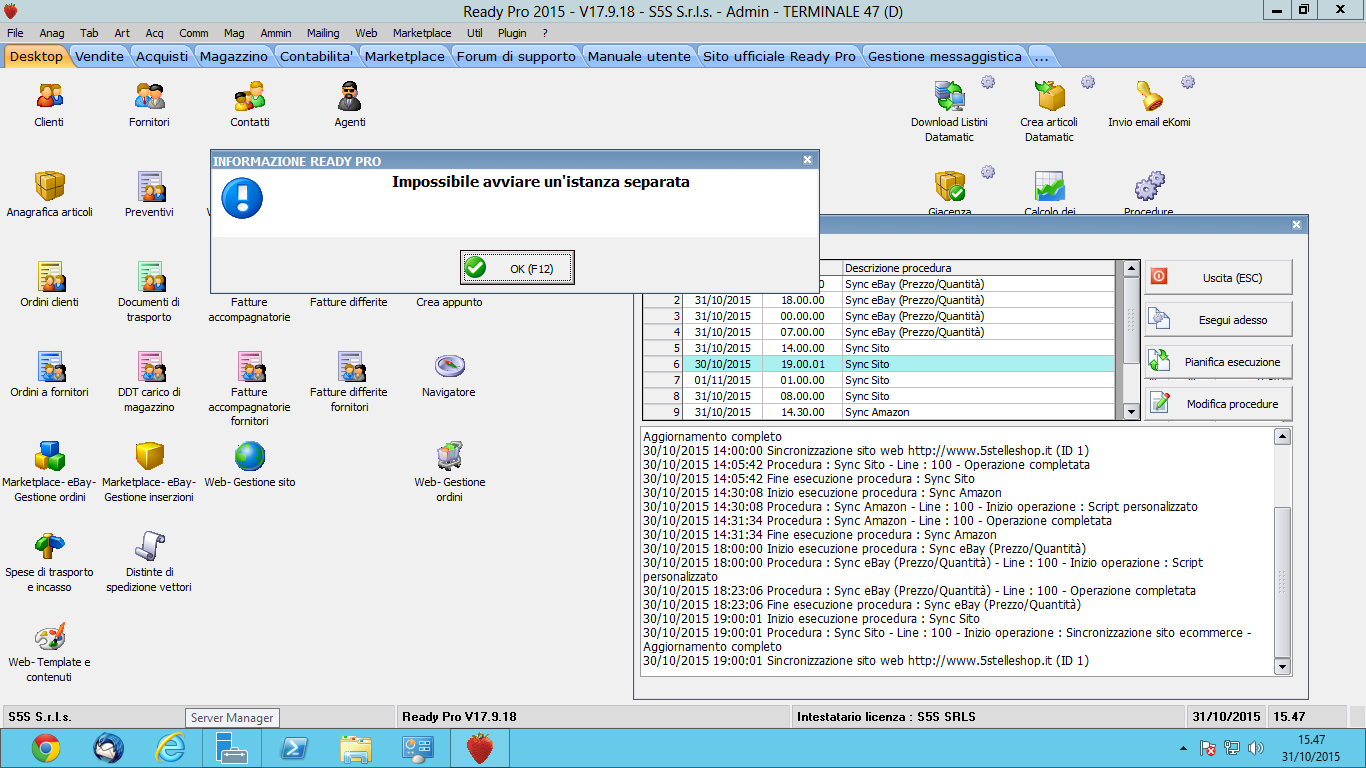Open the Anag menu
Image resolution: width=1366 pixels, height=768 pixels.
pyautogui.click(x=52, y=33)
